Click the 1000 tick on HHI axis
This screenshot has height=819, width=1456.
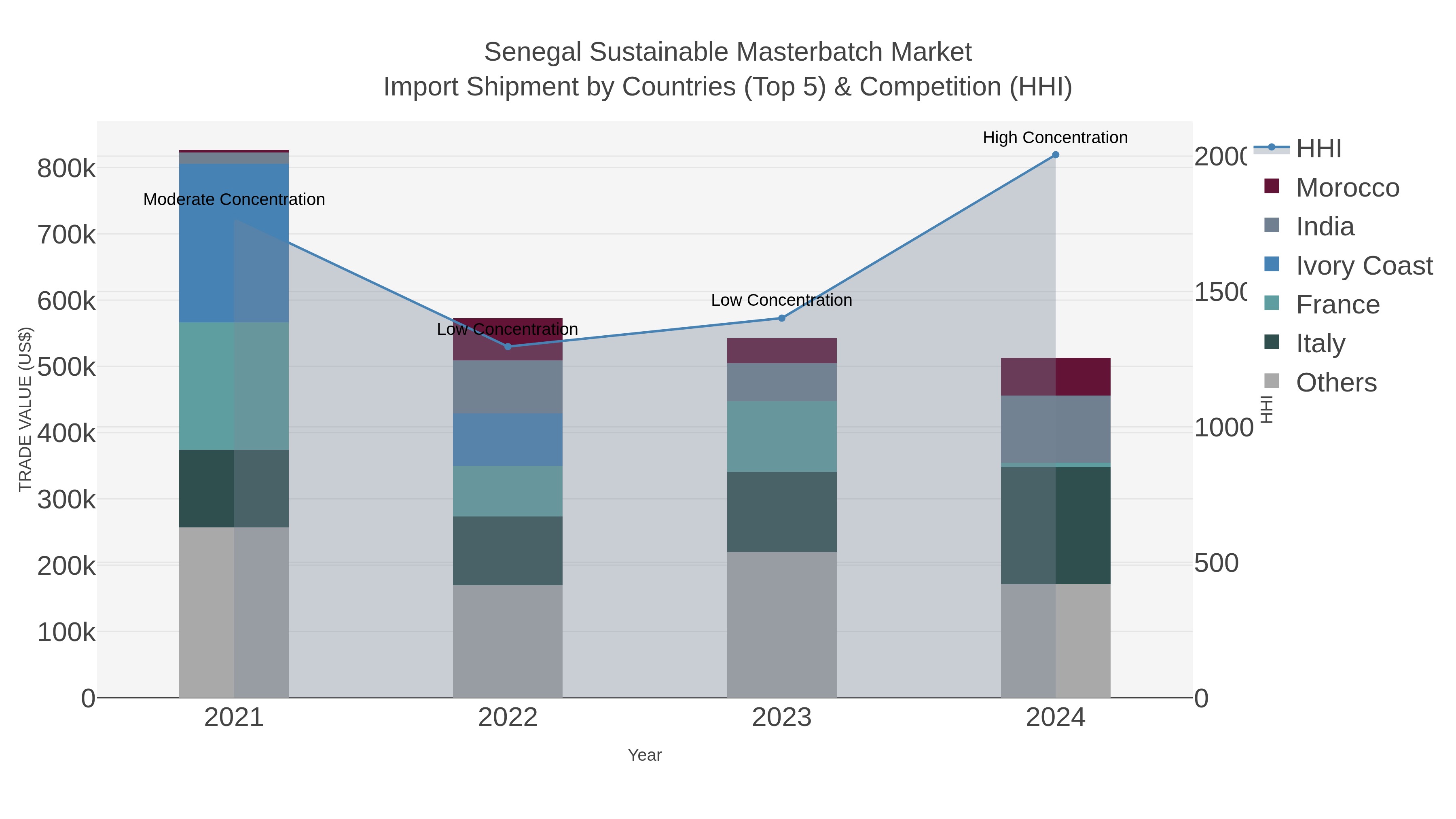(x=1224, y=428)
